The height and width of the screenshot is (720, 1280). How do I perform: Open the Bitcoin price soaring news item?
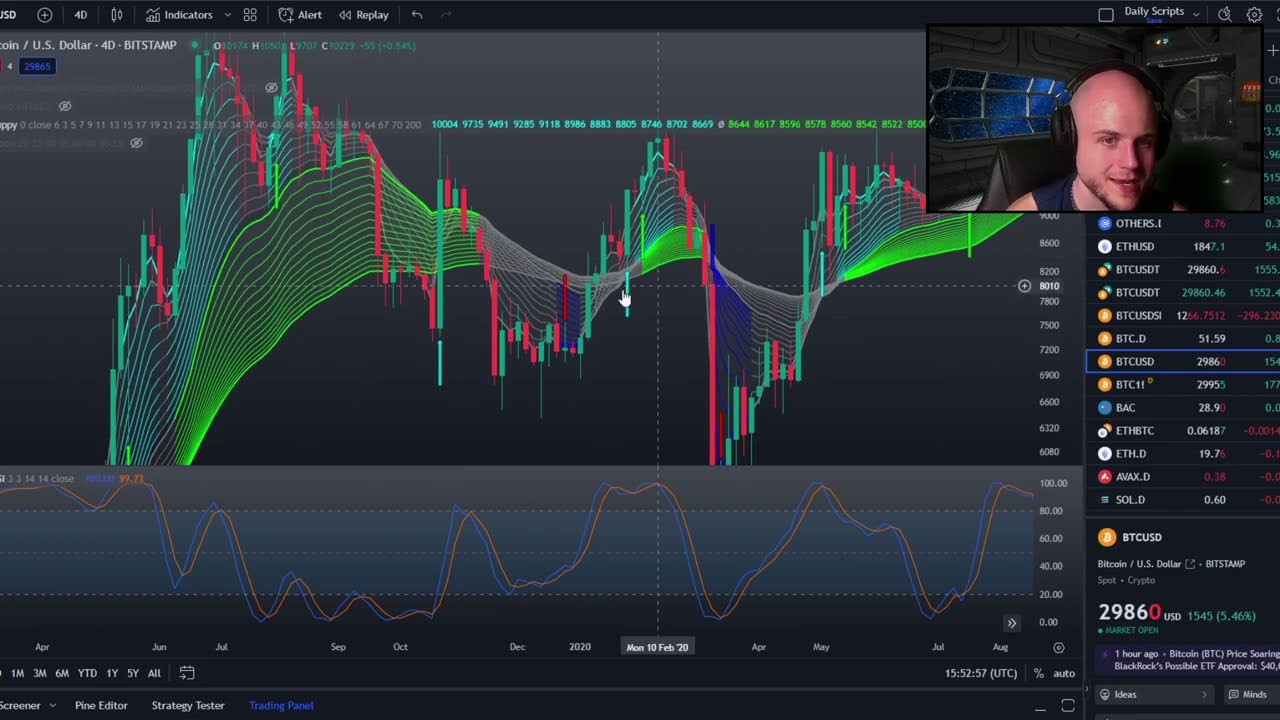coord(1190,660)
